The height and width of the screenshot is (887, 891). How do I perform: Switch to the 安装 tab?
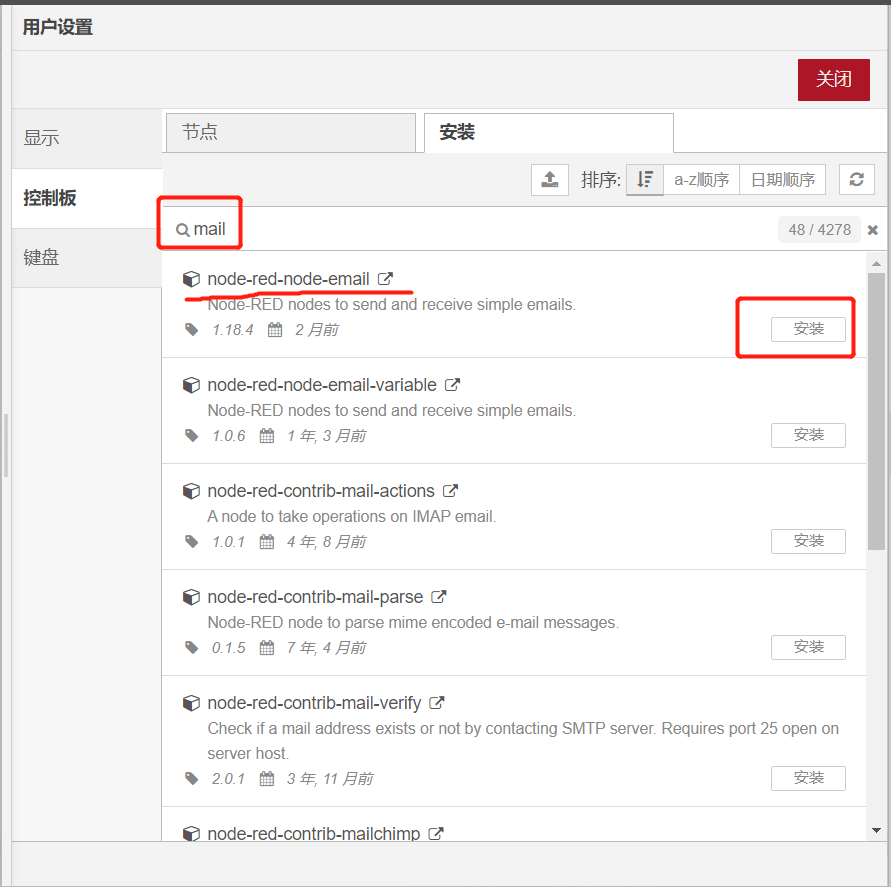pyautogui.click(x=549, y=132)
